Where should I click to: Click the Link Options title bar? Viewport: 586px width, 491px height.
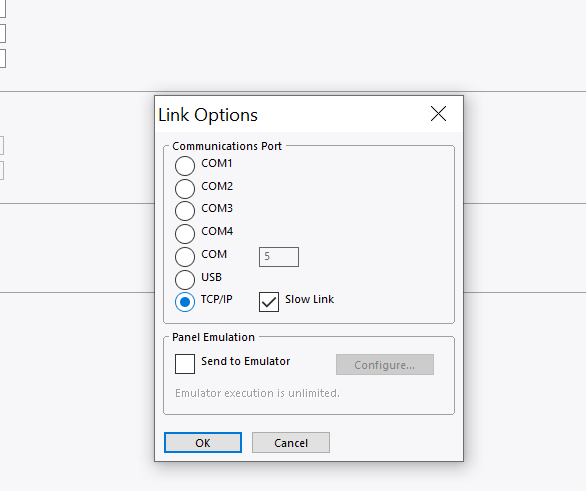[x=292, y=114]
